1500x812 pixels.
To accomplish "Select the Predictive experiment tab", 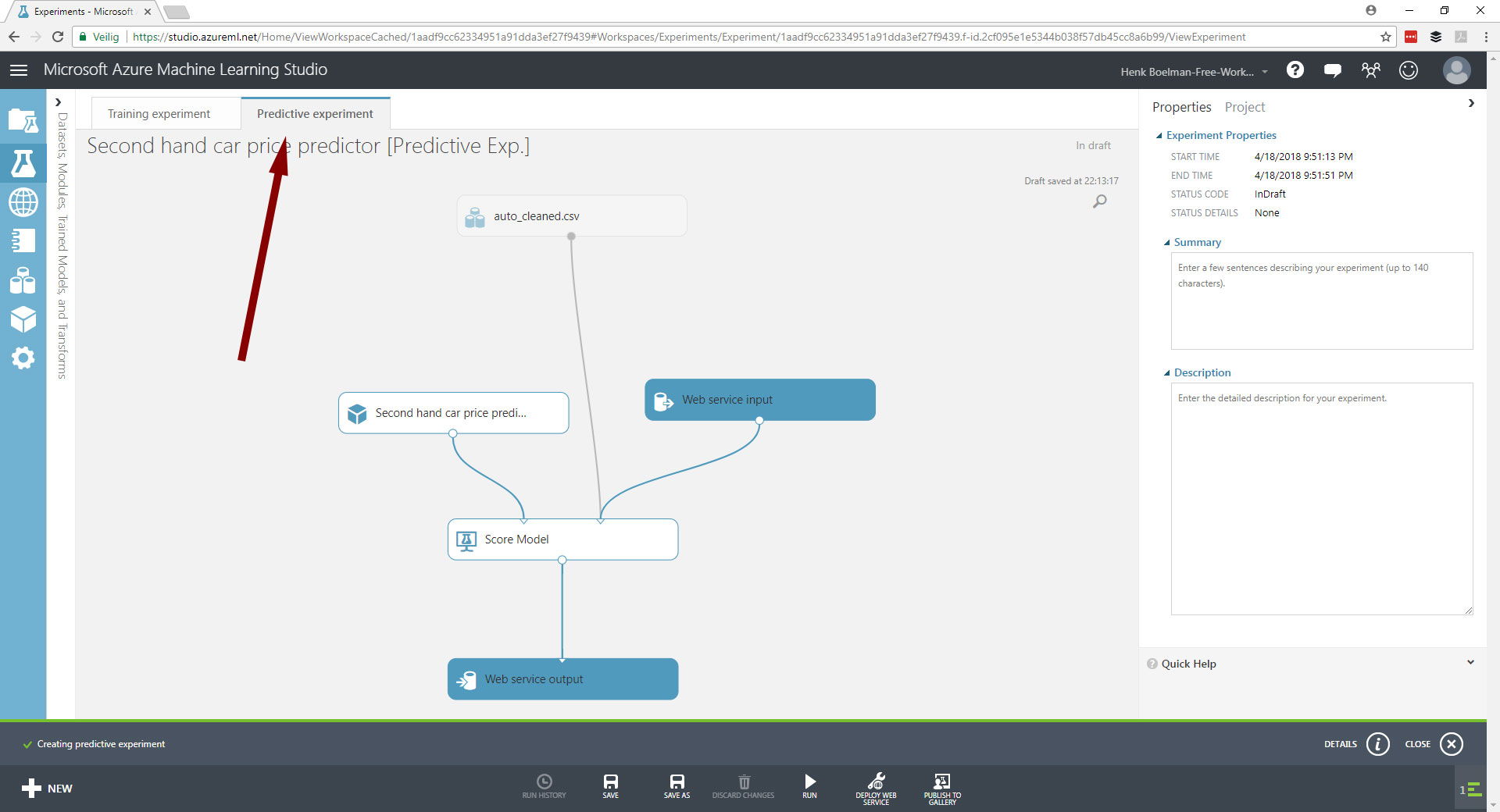I will (315, 114).
